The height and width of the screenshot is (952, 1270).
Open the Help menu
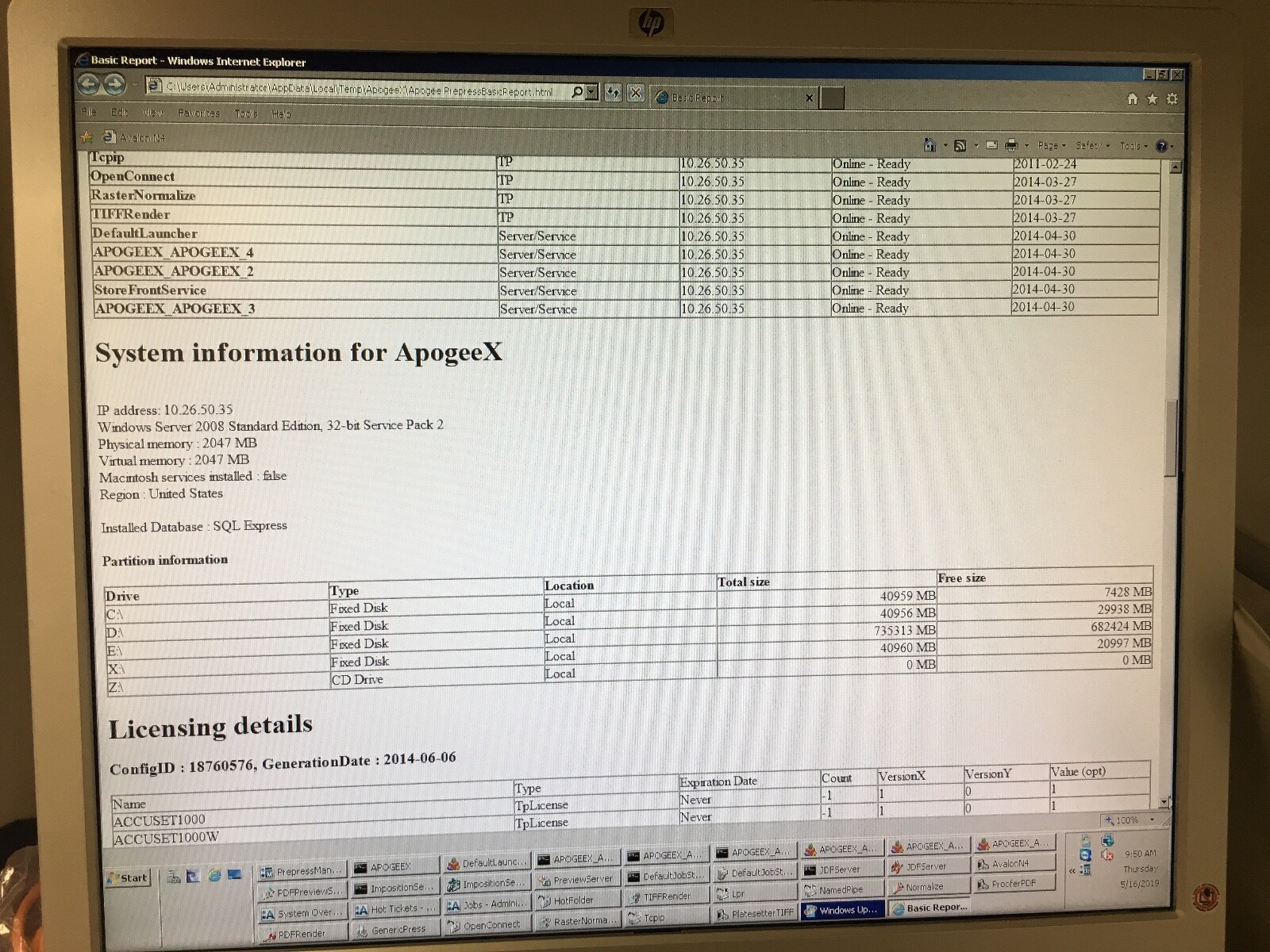click(x=282, y=114)
